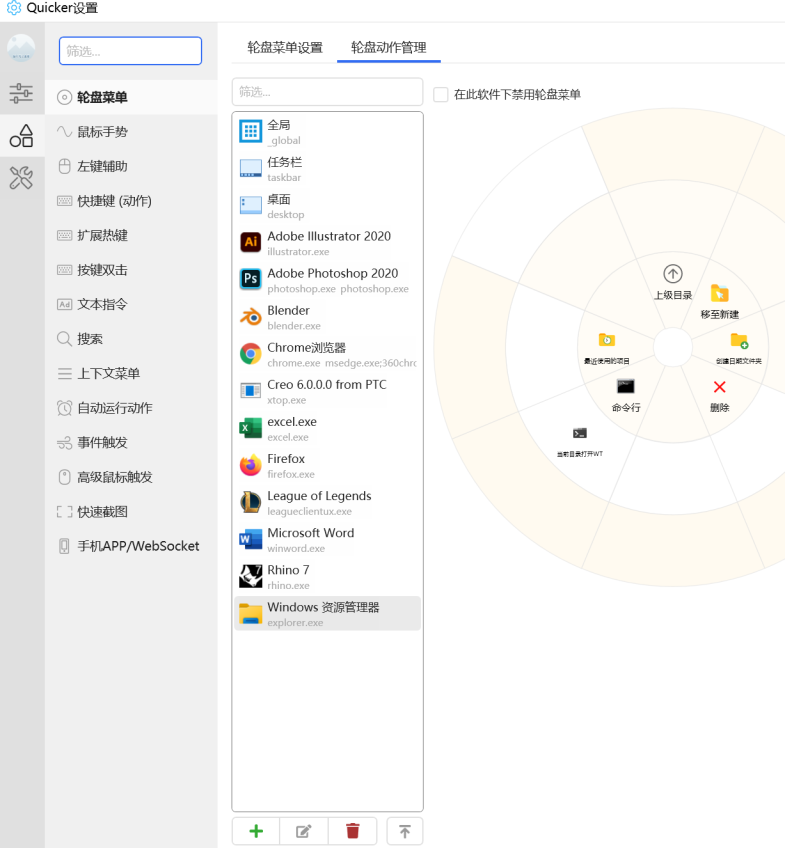Image resolution: width=785 pixels, height=848 pixels.
Task: Click the navigation 筛选 filter field
Action: click(x=130, y=51)
